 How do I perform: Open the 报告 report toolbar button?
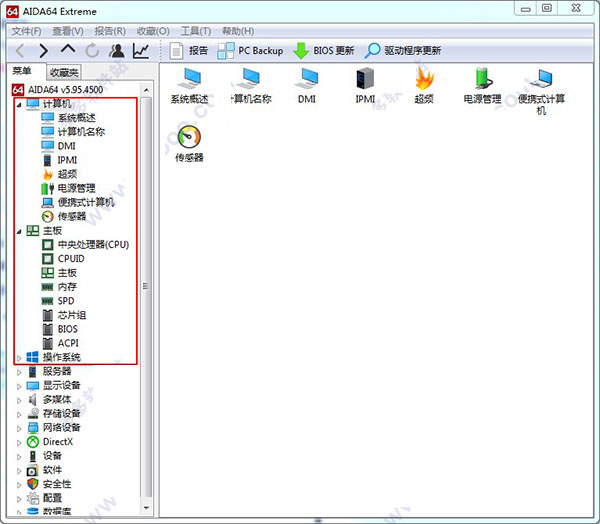(188, 51)
